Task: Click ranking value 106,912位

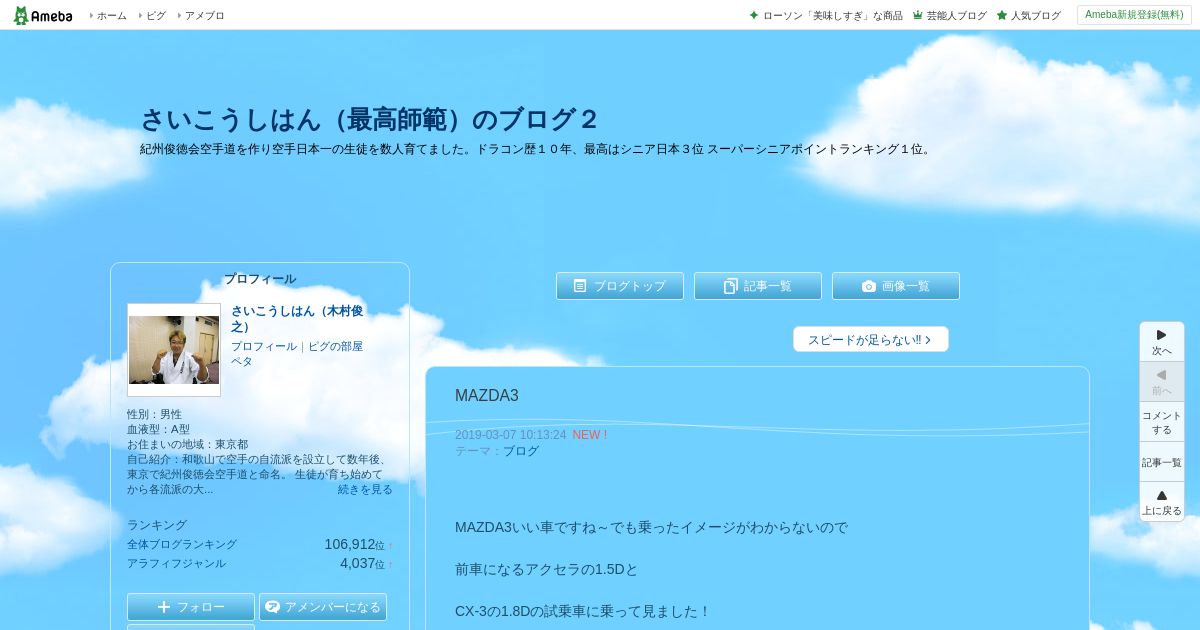Action: (x=354, y=545)
